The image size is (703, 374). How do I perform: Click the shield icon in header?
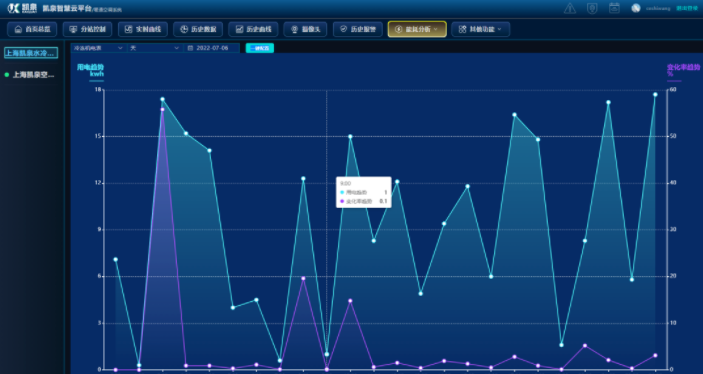pos(592,8)
